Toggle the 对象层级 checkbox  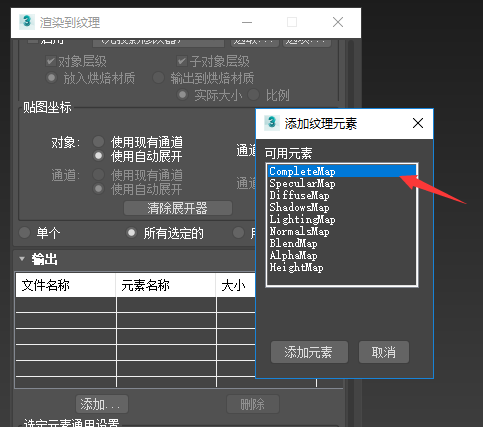51,61
